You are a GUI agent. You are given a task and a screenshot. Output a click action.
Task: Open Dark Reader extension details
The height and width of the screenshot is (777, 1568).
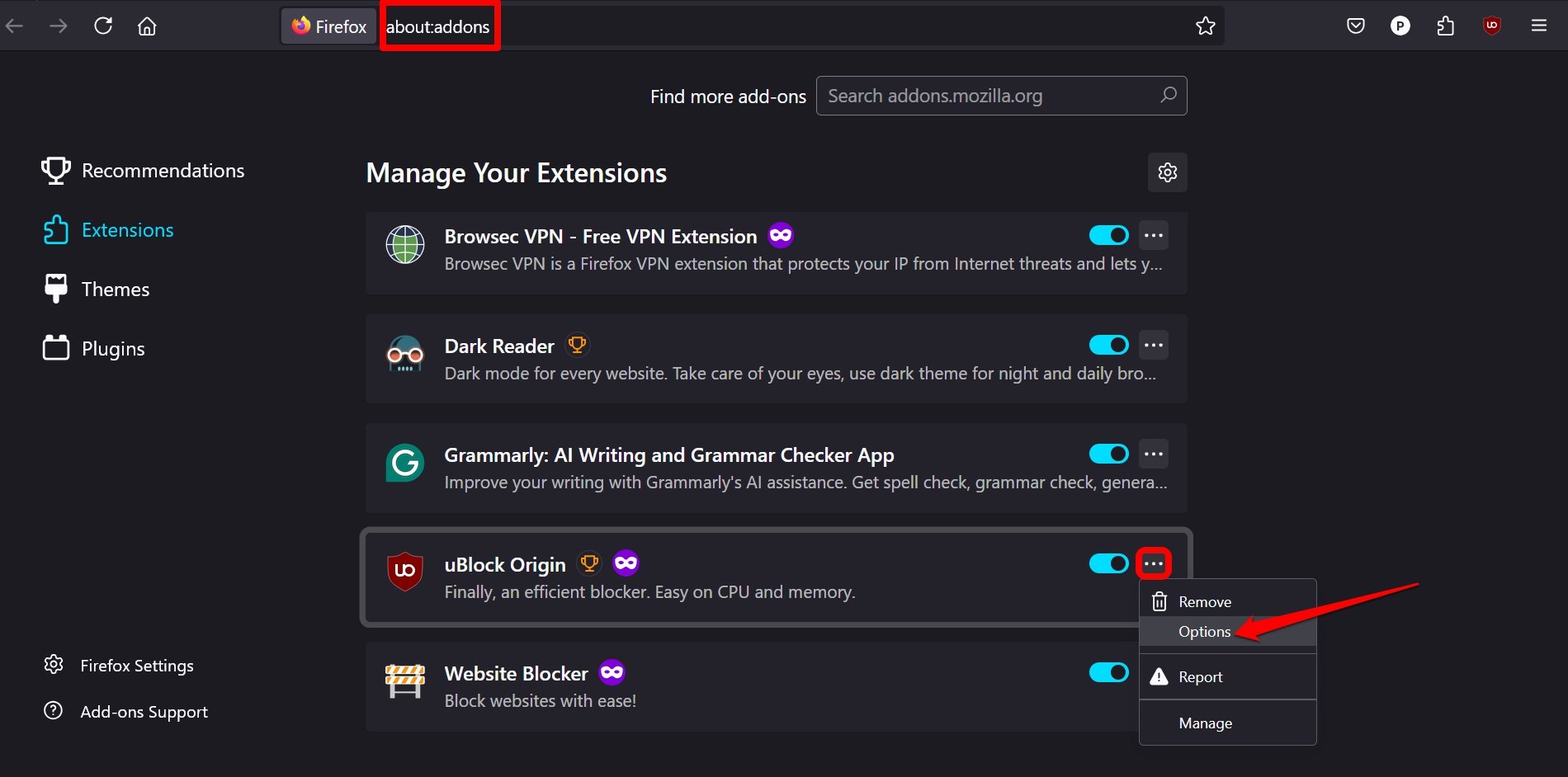click(499, 346)
